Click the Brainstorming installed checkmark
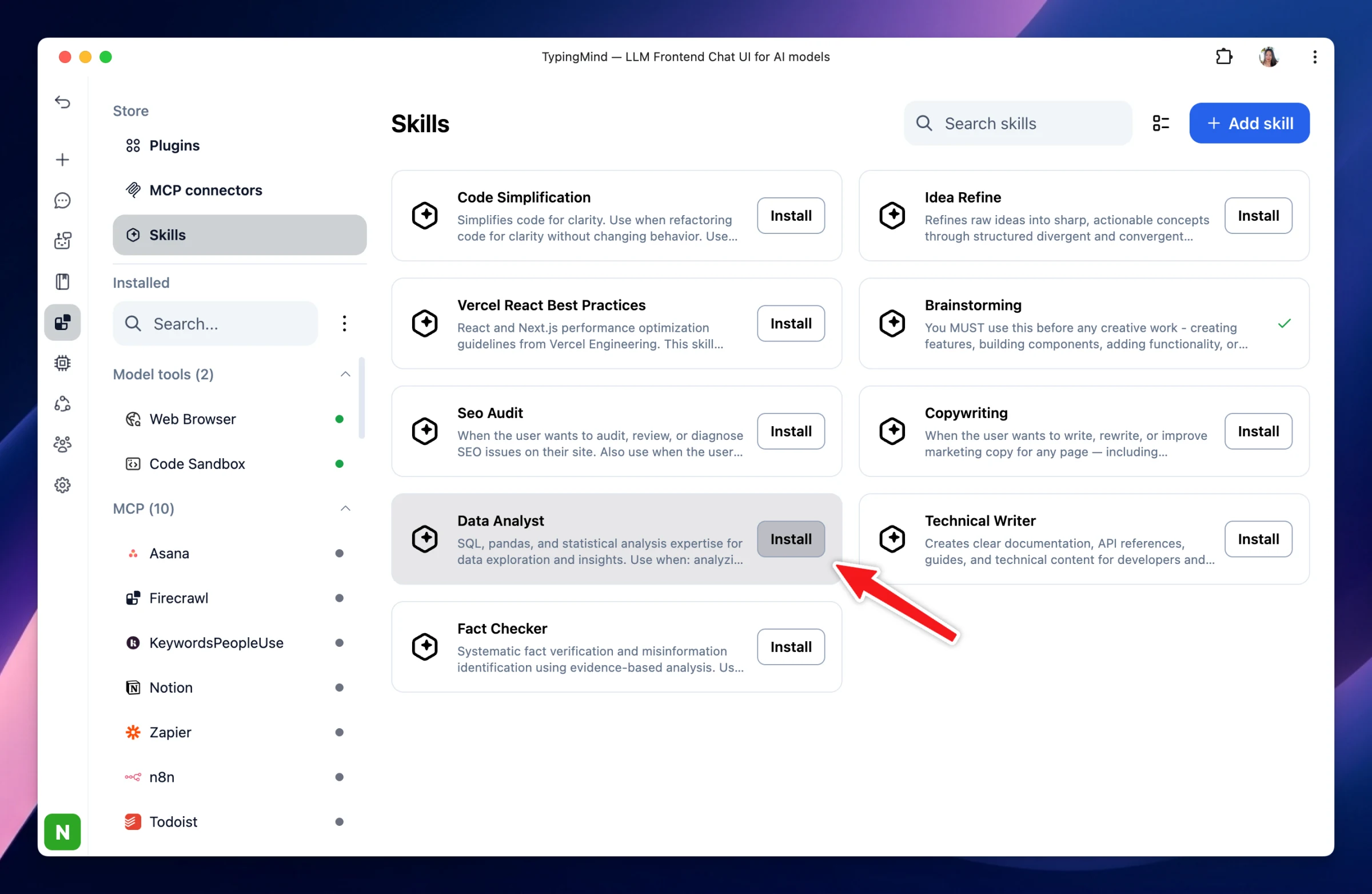The height and width of the screenshot is (894, 1372). tap(1284, 323)
